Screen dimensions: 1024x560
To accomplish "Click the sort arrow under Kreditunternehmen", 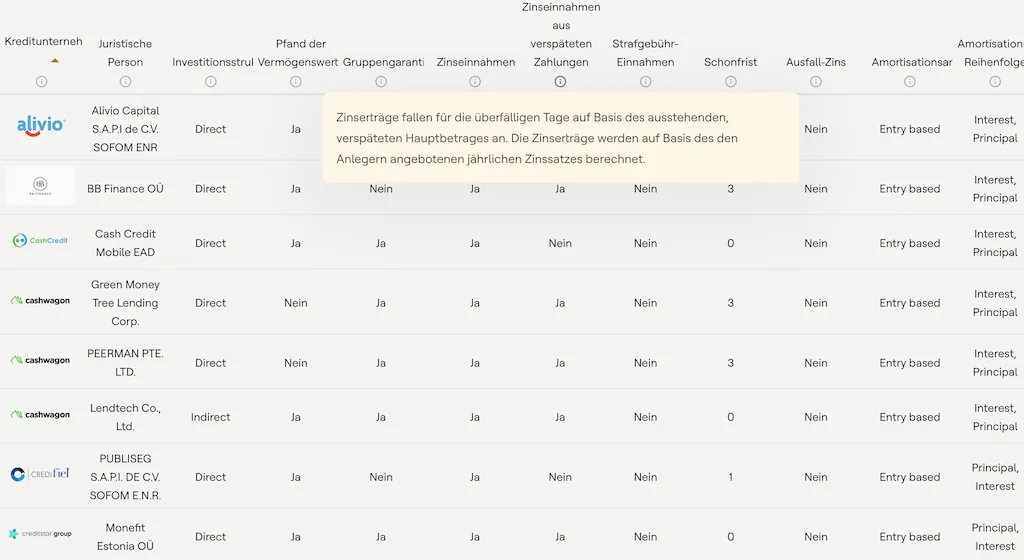I will pos(55,60).
